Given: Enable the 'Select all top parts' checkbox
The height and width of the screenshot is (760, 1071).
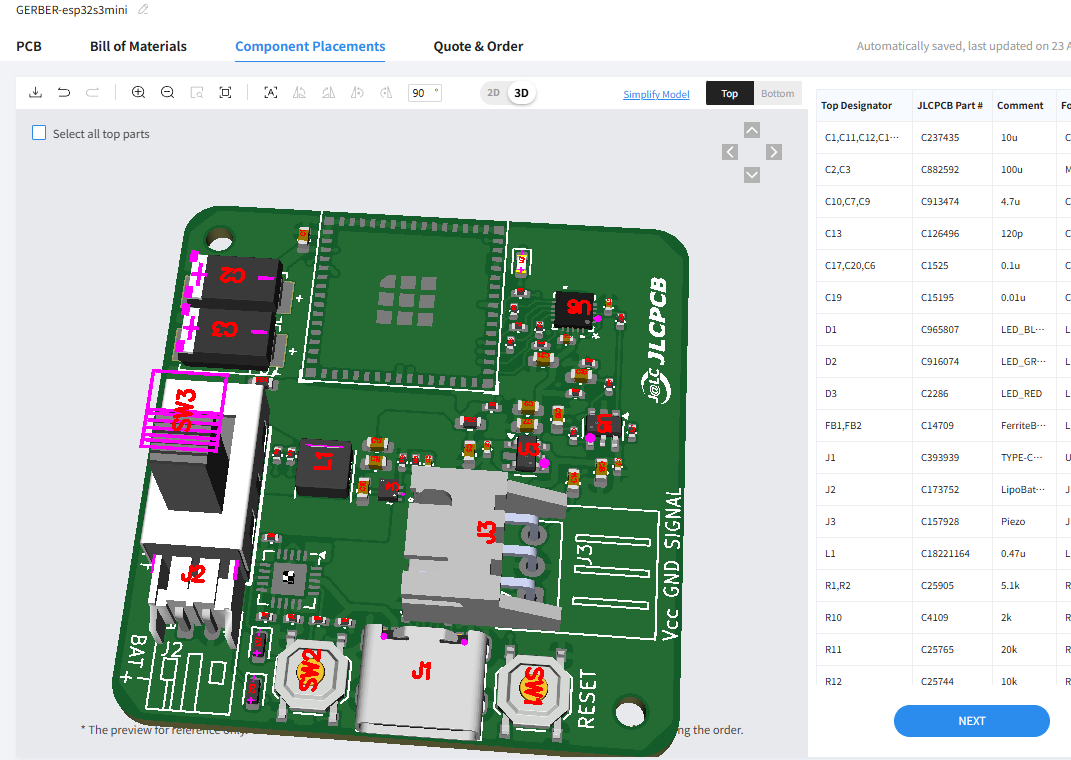Looking at the screenshot, I should pyautogui.click(x=39, y=133).
